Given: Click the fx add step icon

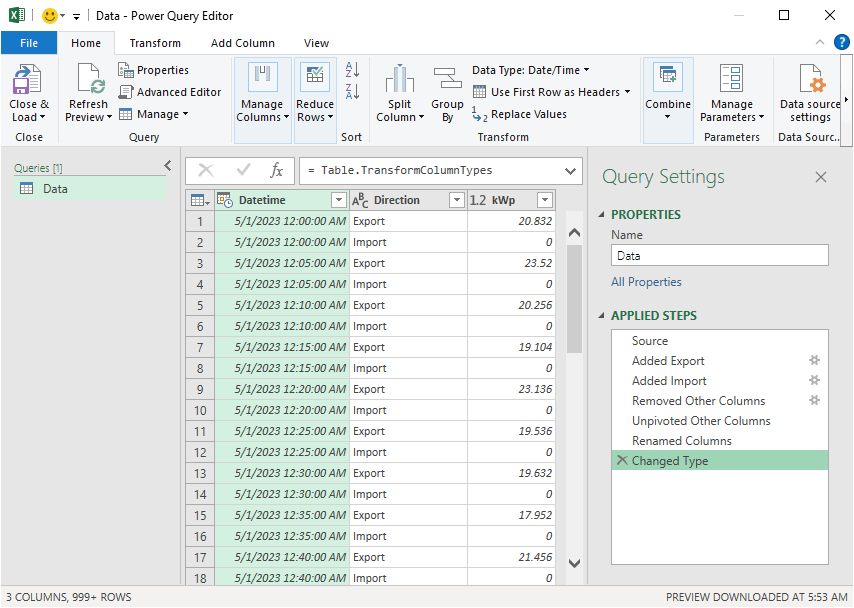Looking at the screenshot, I should pyautogui.click(x=277, y=171).
